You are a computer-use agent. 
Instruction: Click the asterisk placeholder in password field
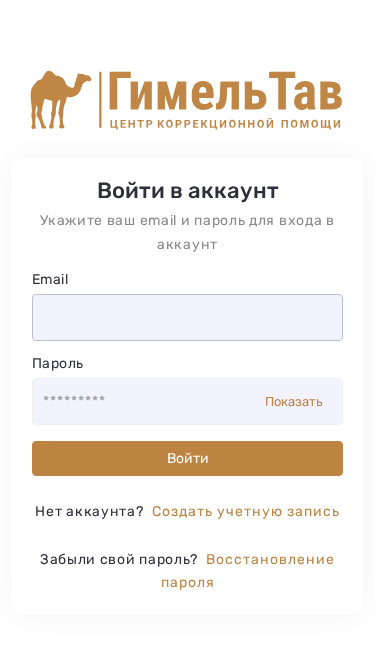point(74,399)
